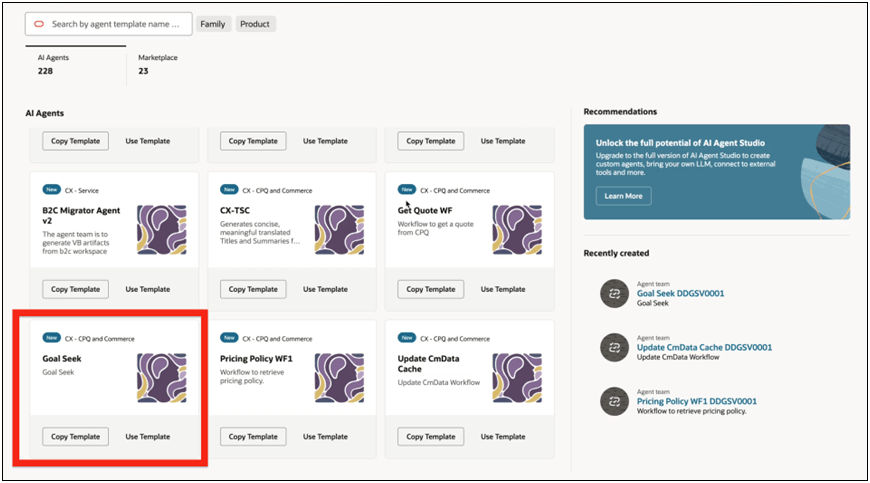Viewport: 870px width, 483px height.
Task: Click the search by agent template name field
Action: coord(109,24)
